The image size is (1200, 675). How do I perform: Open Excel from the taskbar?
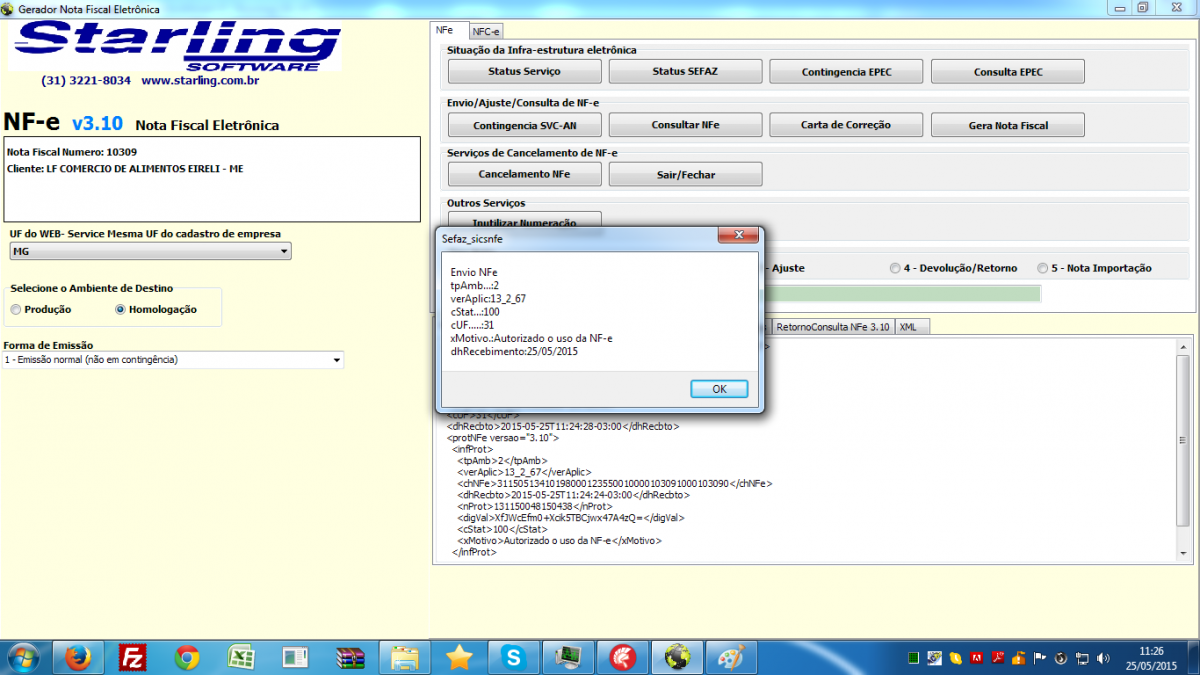point(241,657)
